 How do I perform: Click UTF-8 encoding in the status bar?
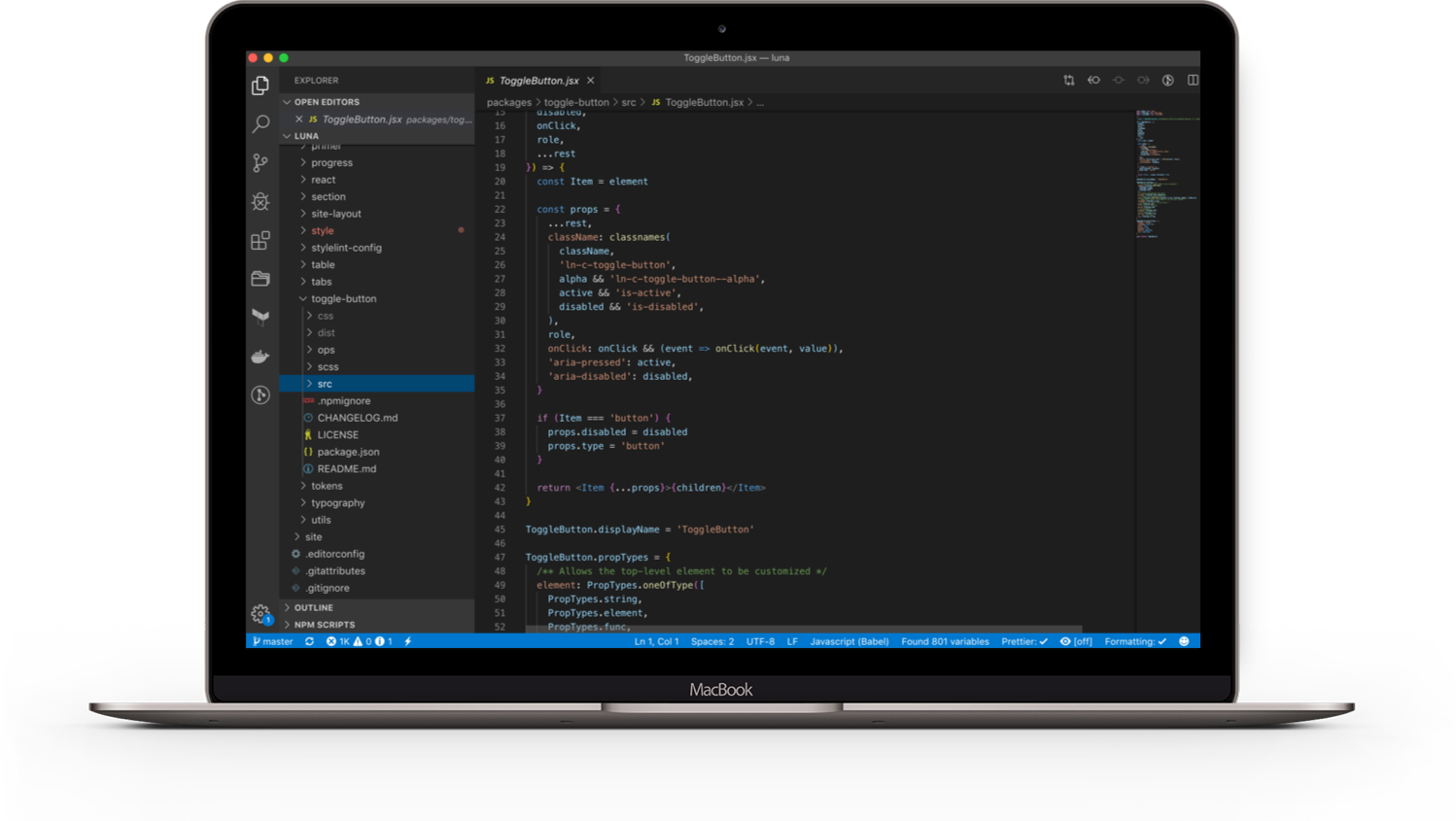(760, 641)
